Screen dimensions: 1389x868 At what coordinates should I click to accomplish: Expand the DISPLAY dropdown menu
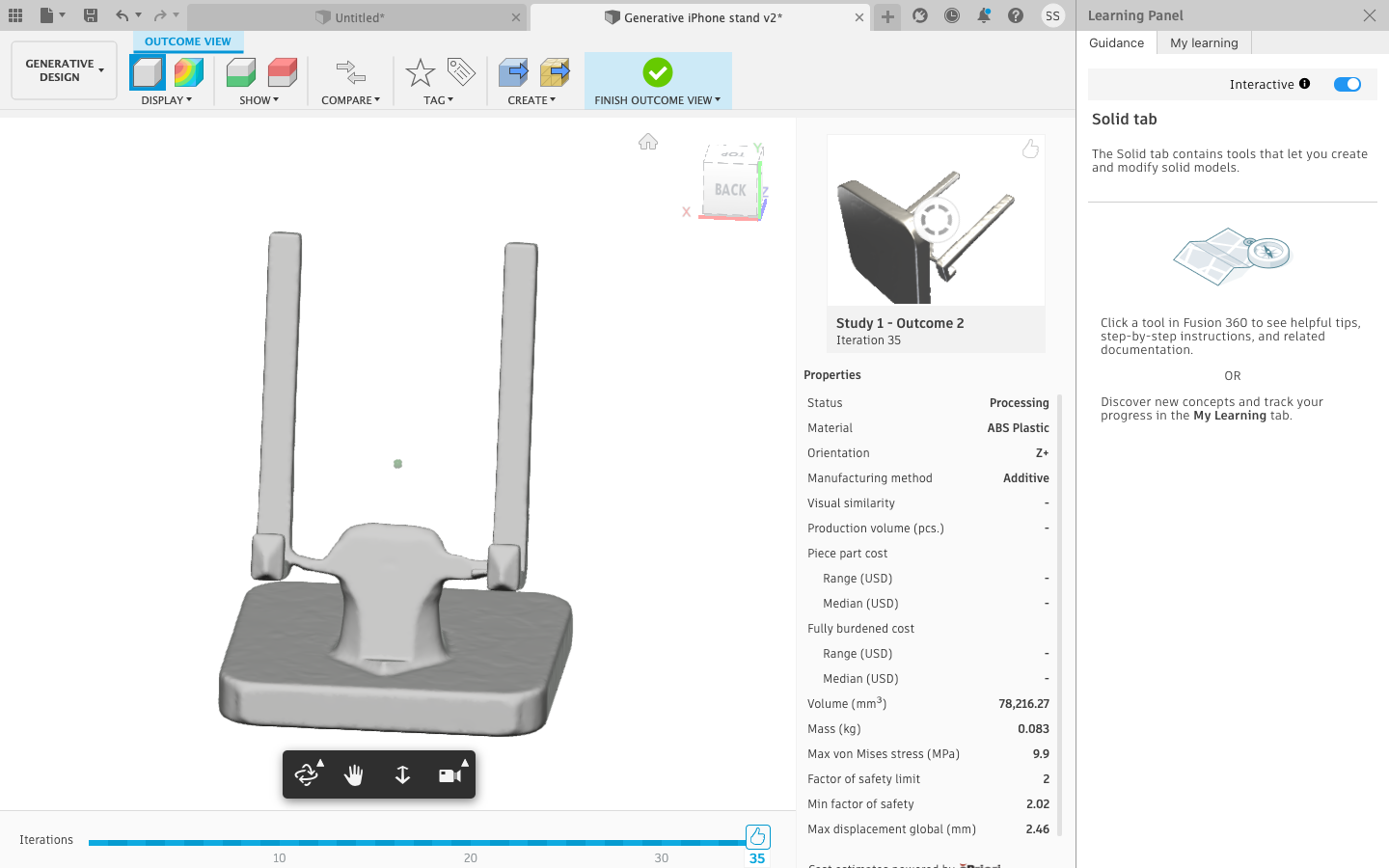(x=167, y=100)
